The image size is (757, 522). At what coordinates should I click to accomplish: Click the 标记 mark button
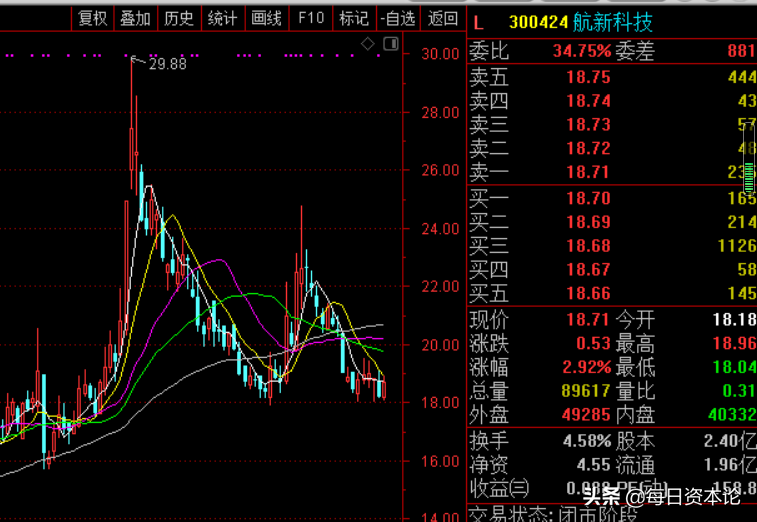pyautogui.click(x=354, y=19)
